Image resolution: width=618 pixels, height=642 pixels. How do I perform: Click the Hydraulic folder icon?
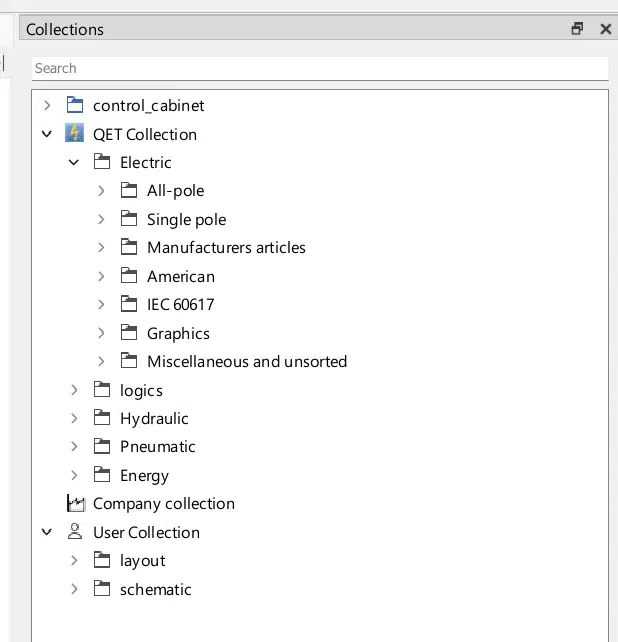(x=102, y=418)
